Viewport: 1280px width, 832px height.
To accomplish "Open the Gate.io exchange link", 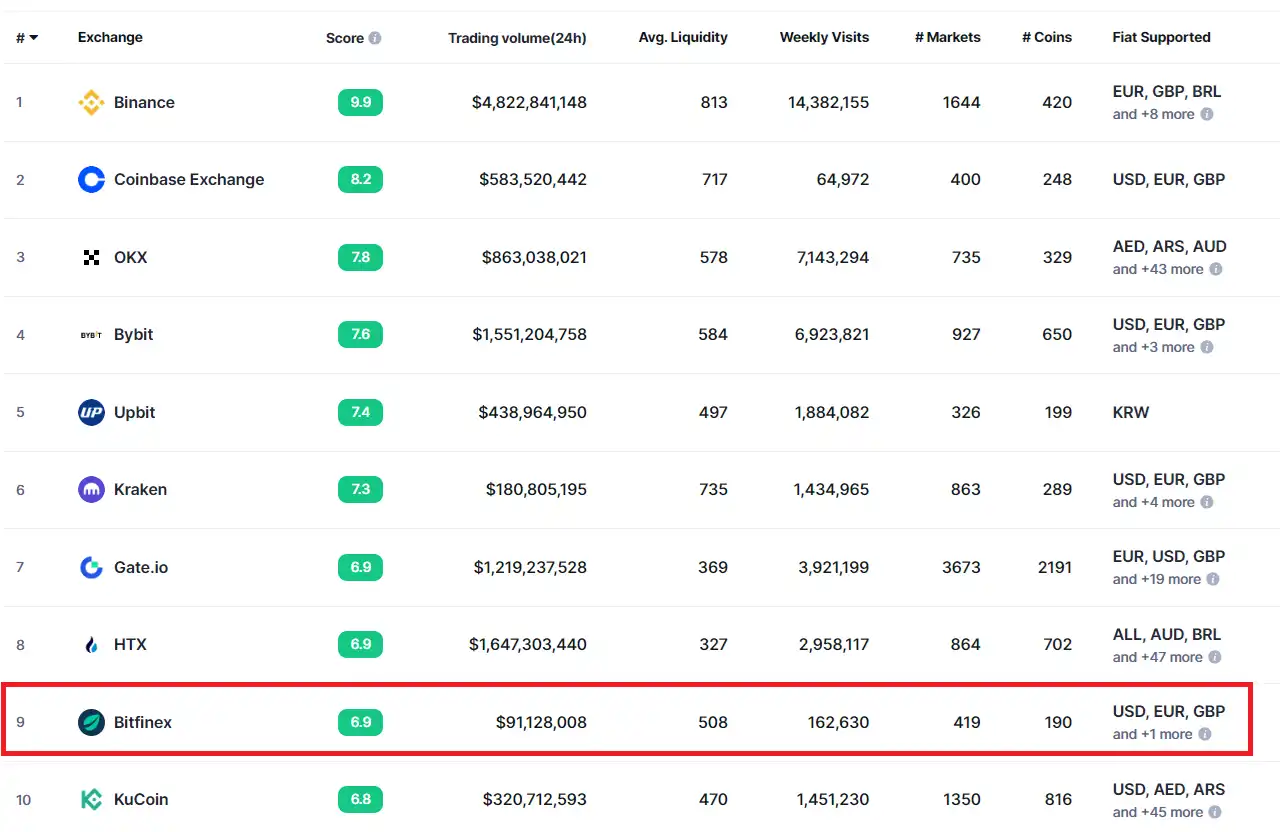I will 141,567.
